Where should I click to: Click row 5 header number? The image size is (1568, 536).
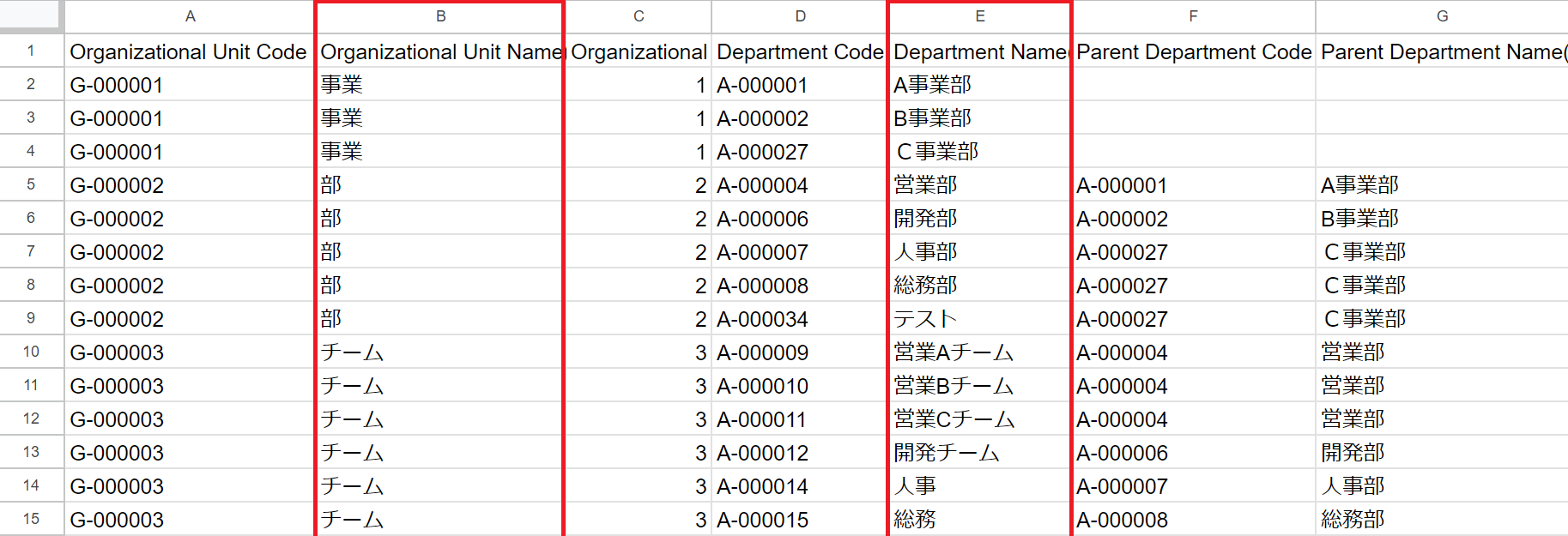coord(31,184)
